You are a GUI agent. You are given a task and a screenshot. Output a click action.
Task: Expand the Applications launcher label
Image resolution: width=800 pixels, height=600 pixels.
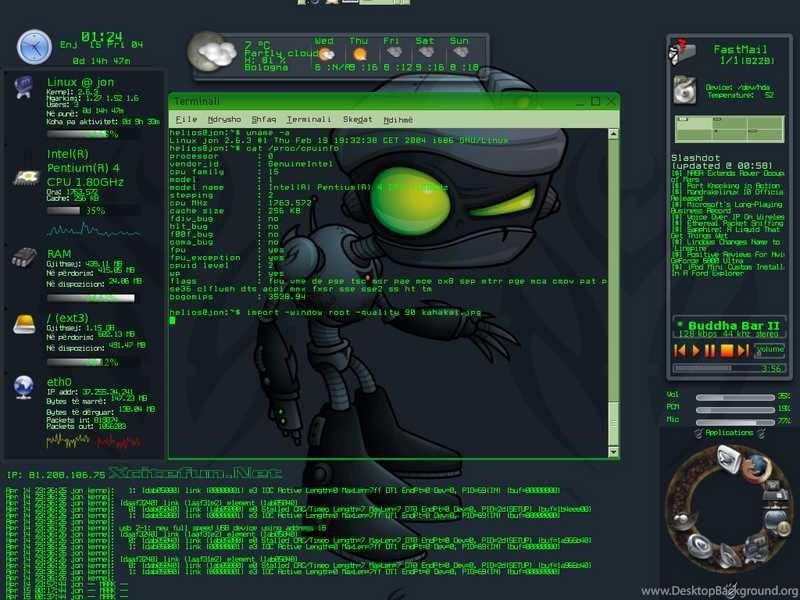(x=728, y=433)
